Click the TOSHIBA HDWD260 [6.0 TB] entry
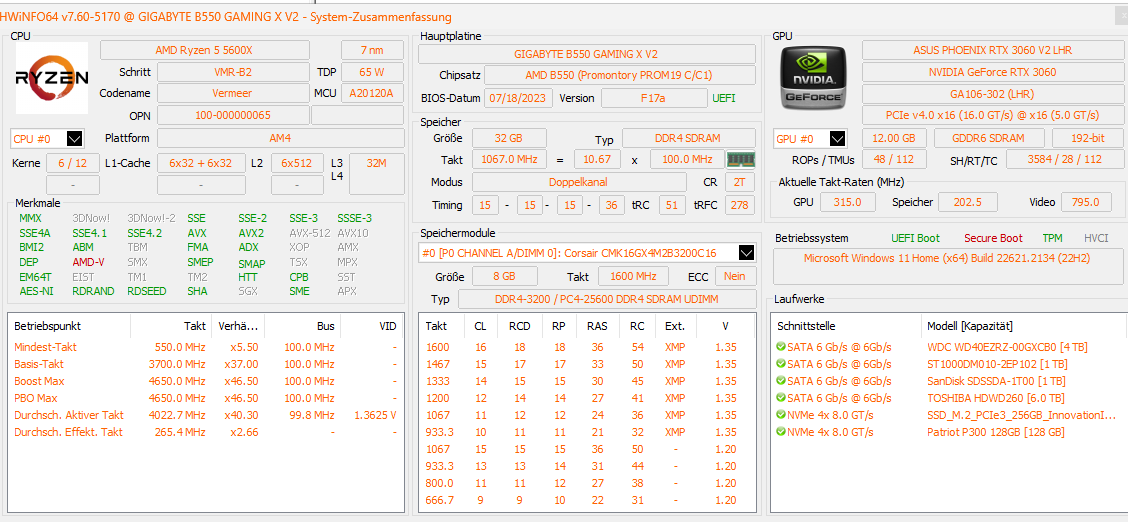This screenshot has width=1128, height=522. [x=997, y=398]
